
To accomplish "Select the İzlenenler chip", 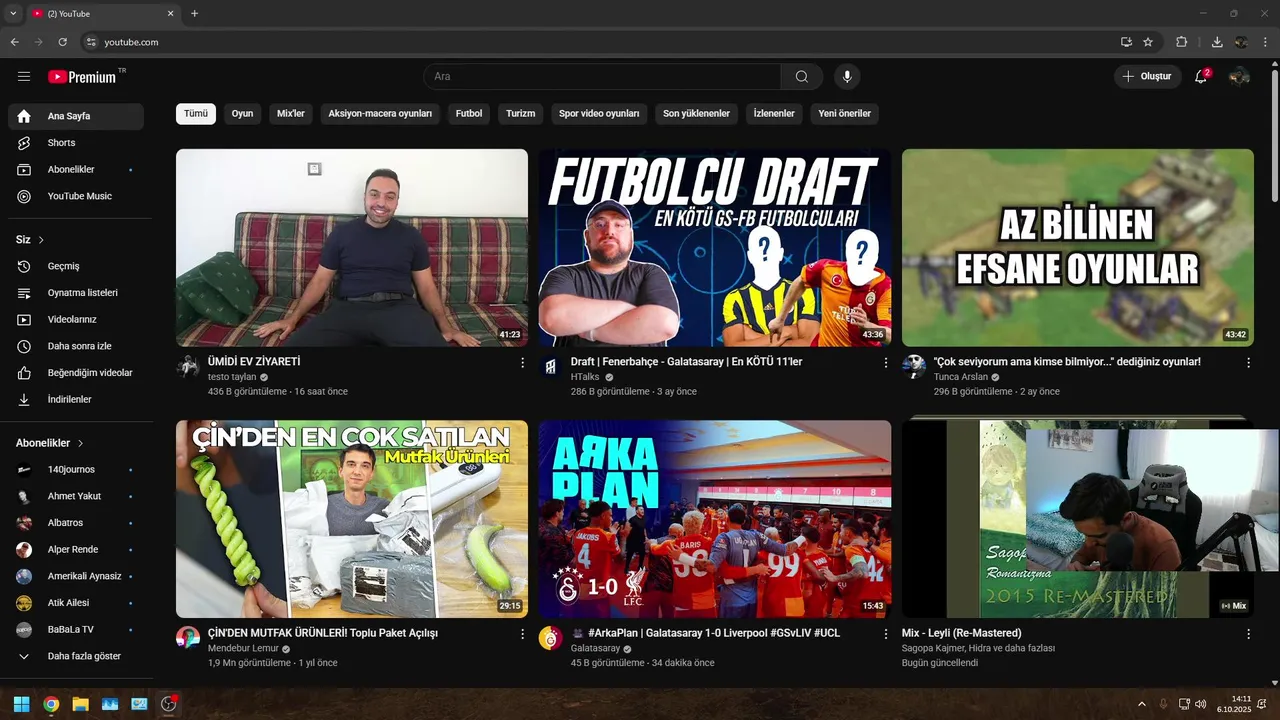I will click(774, 114).
